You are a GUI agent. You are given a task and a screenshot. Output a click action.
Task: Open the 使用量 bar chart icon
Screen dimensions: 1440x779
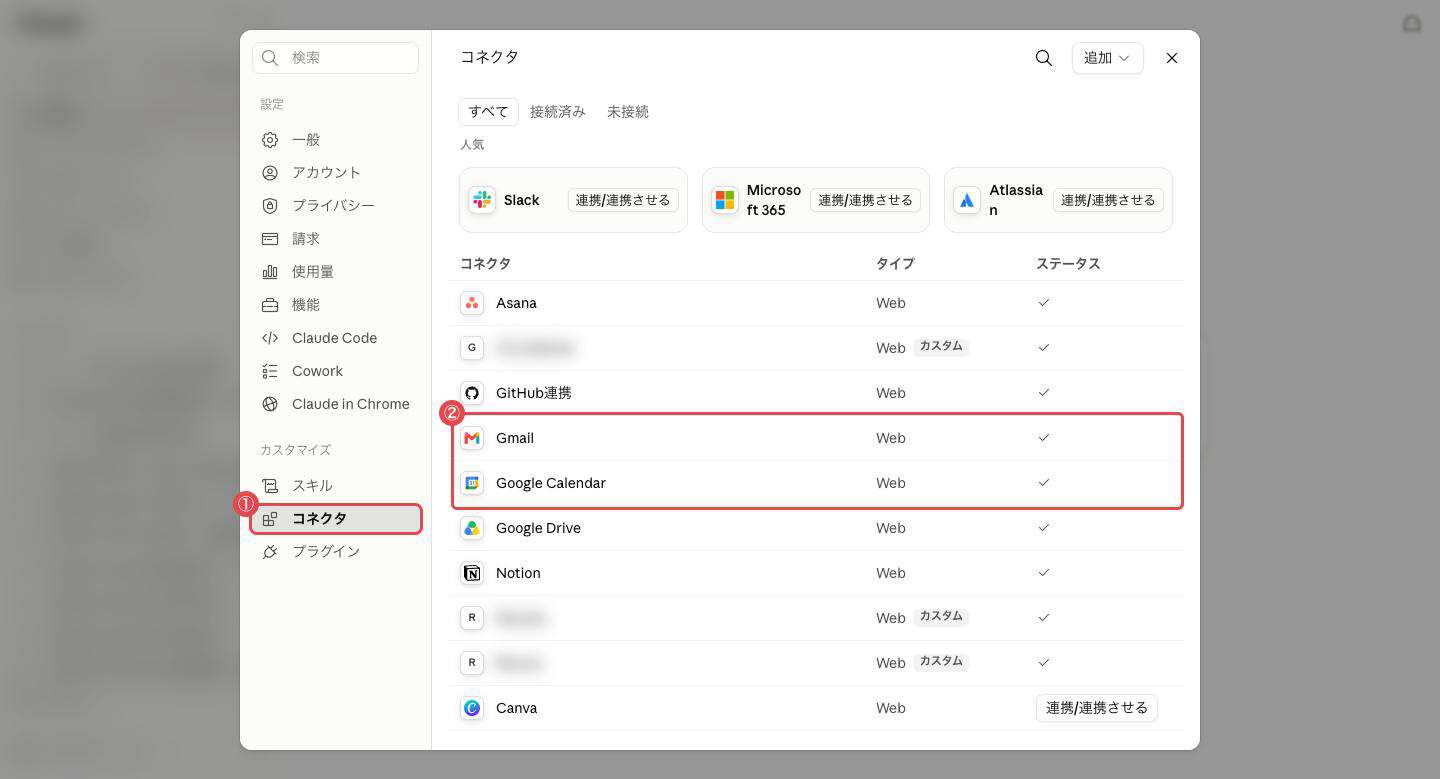[x=270, y=272]
